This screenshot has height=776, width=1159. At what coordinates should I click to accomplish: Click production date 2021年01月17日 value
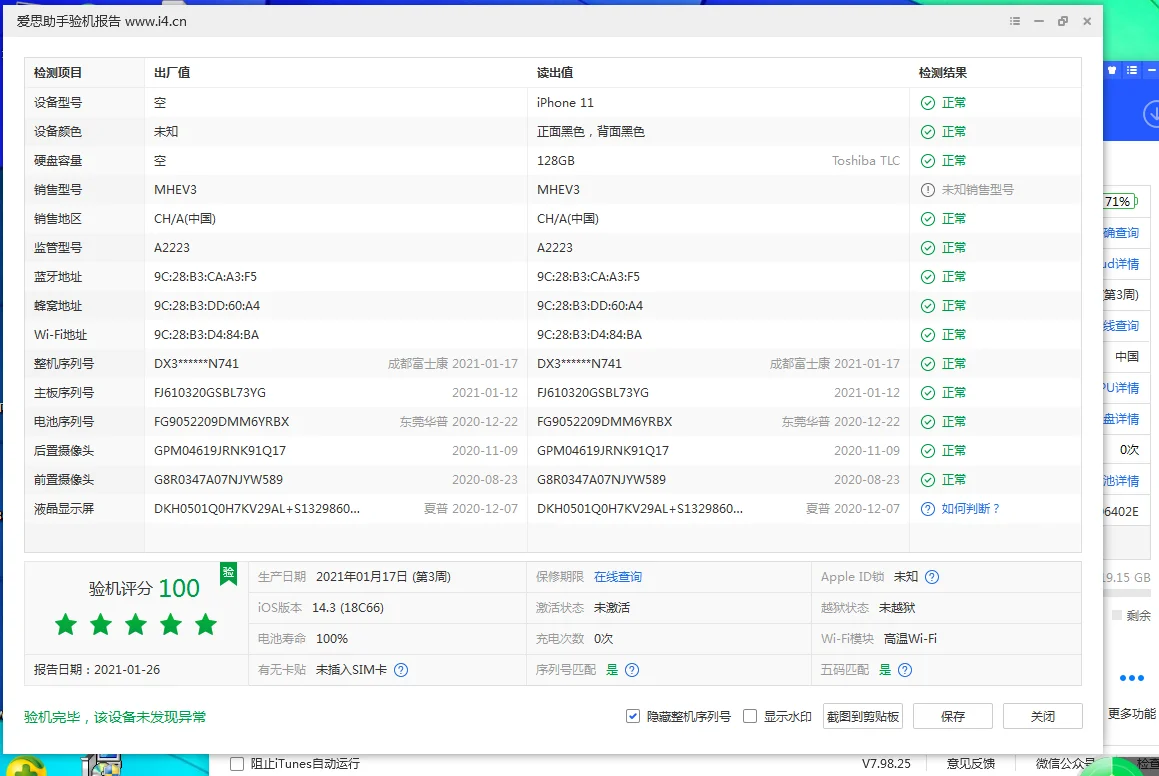pos(383,577)
